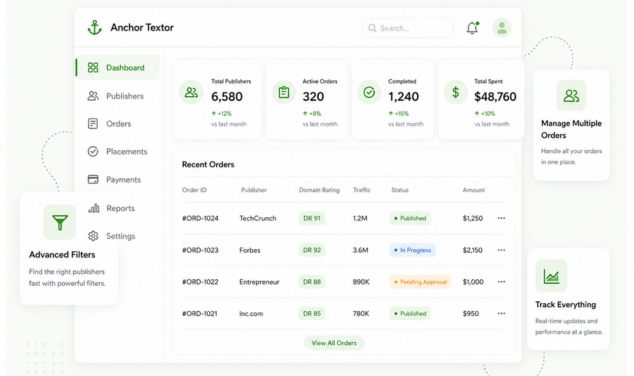Image resolution: width=634 pixels, height=376 pixels.
Task: Click the Anchor Textor anchor logo
Action: click(95, 27)
